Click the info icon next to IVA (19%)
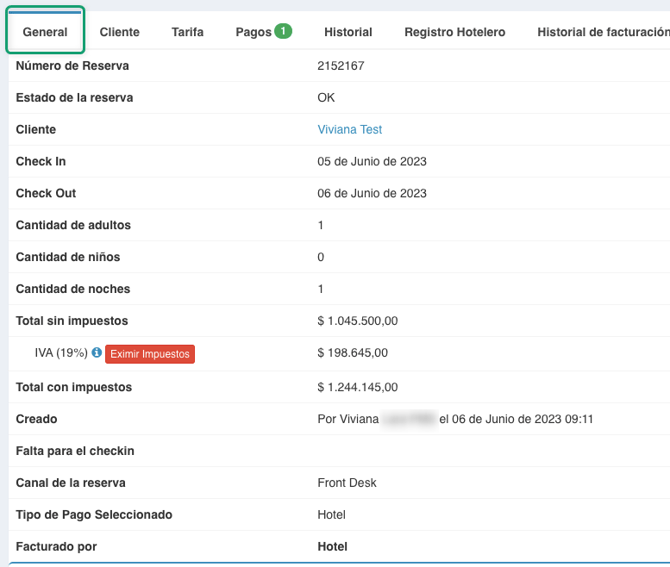 click(97, 353)
